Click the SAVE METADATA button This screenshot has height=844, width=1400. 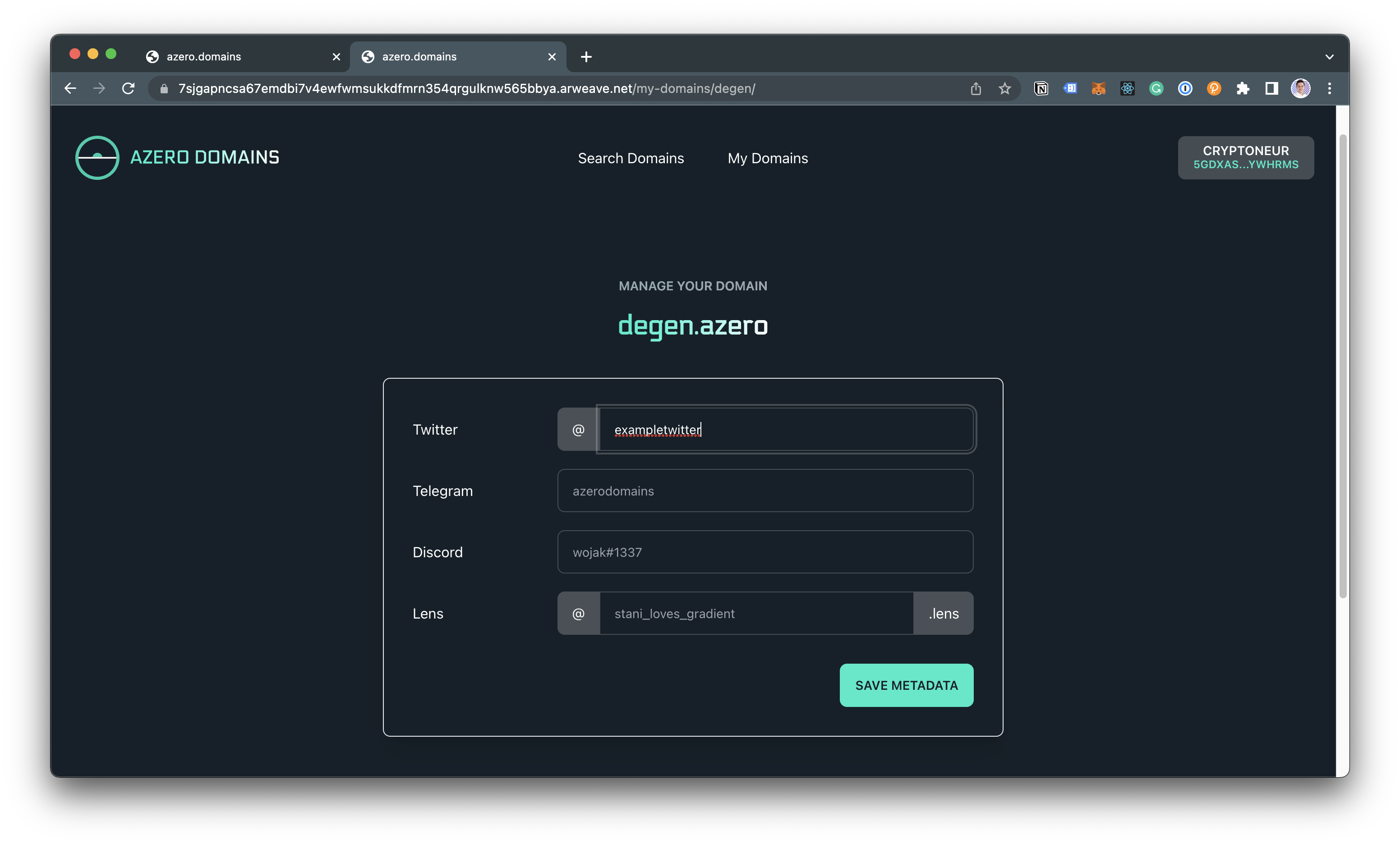[x=906, y=685]
